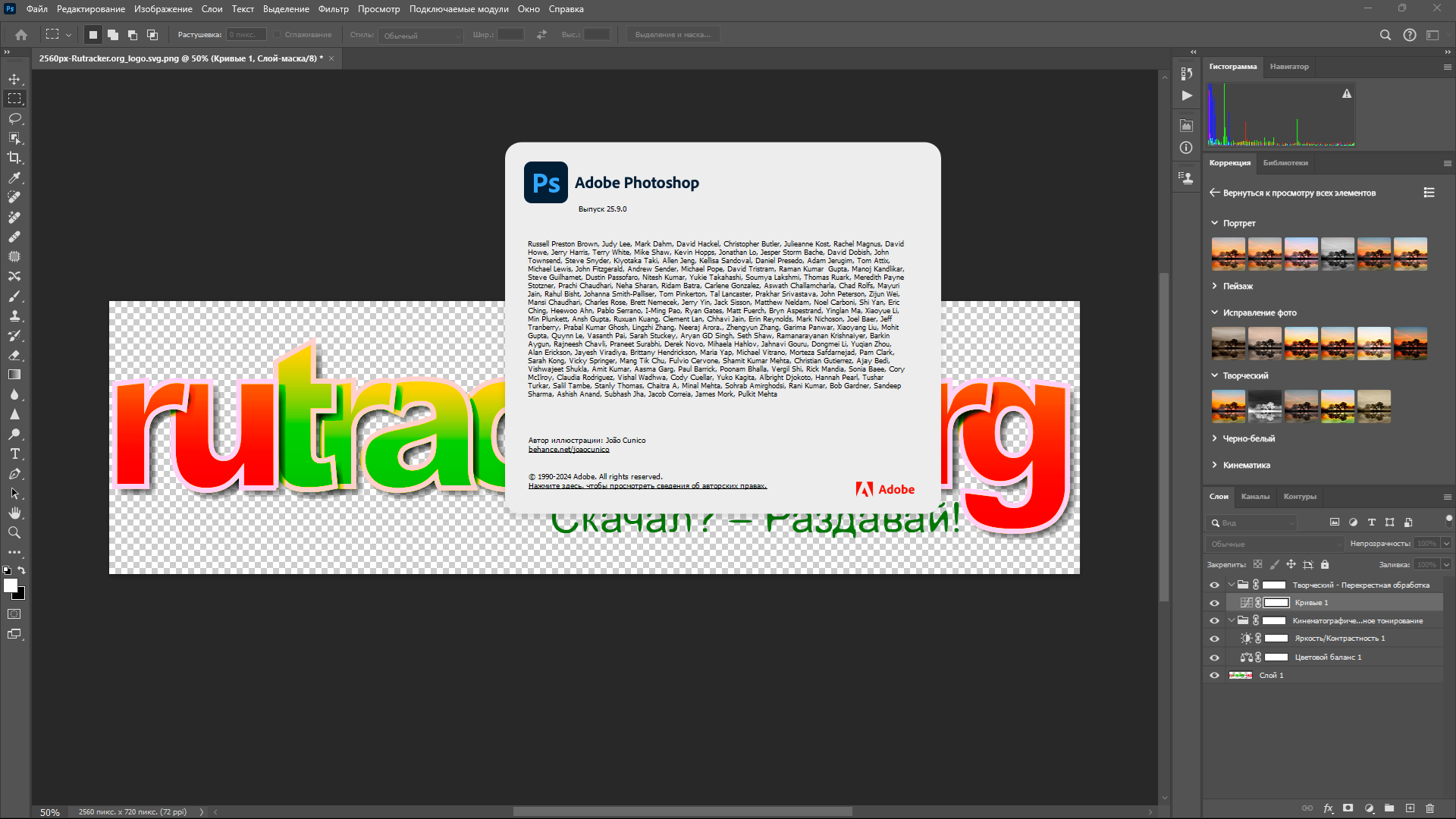
Task: Create a new group folder icon
Action: (1389, 808)
